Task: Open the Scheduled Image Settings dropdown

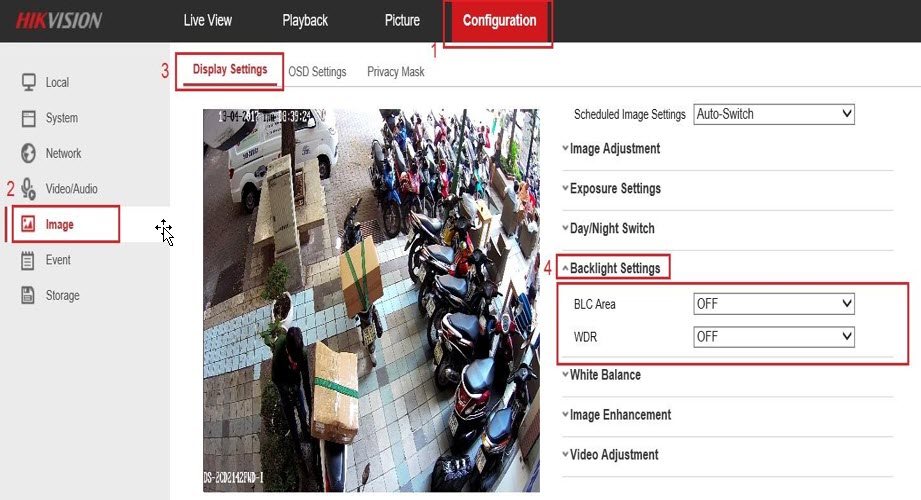Action: 774,114
